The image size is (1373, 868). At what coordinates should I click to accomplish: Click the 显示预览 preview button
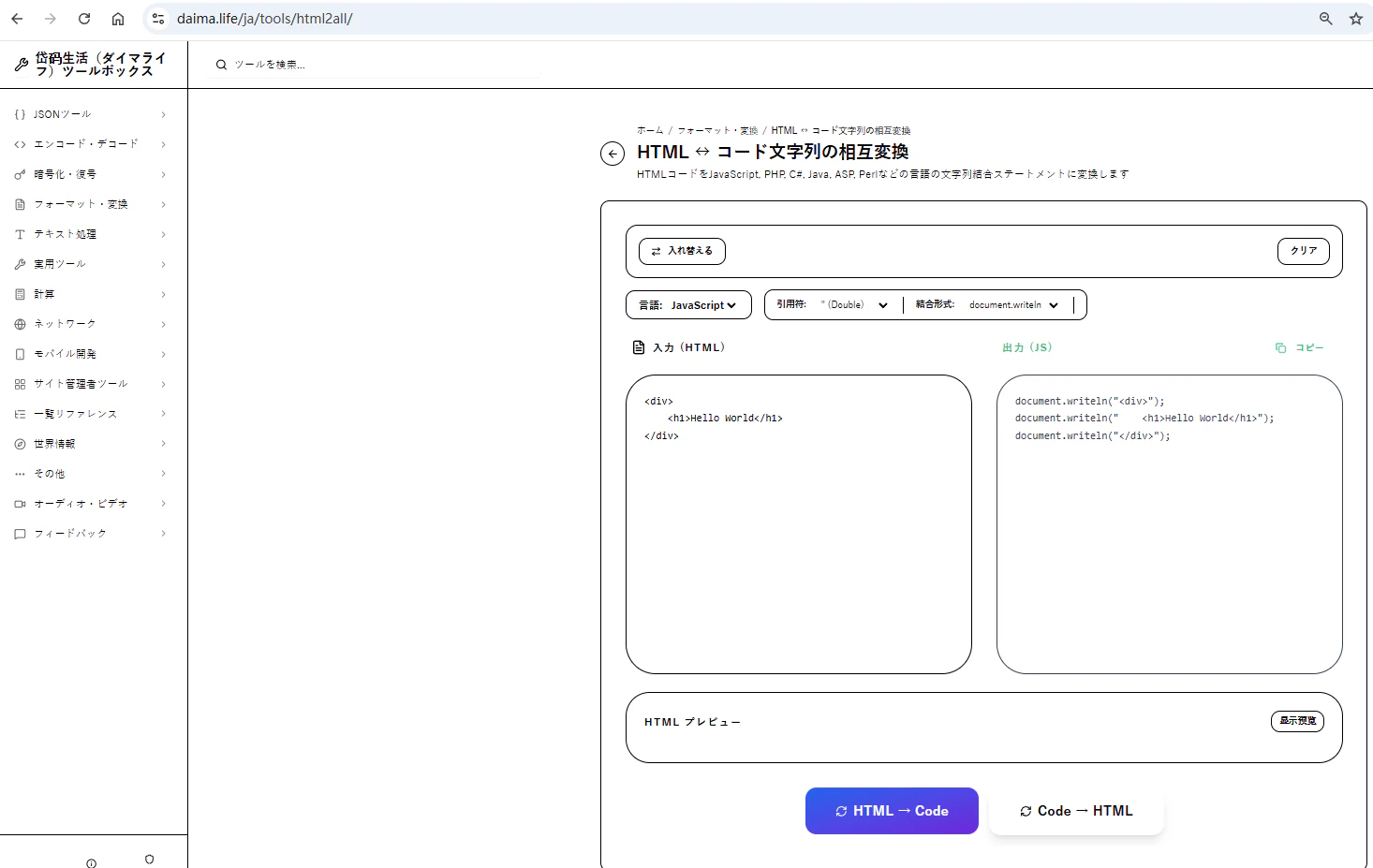[x=1297, y=721]
